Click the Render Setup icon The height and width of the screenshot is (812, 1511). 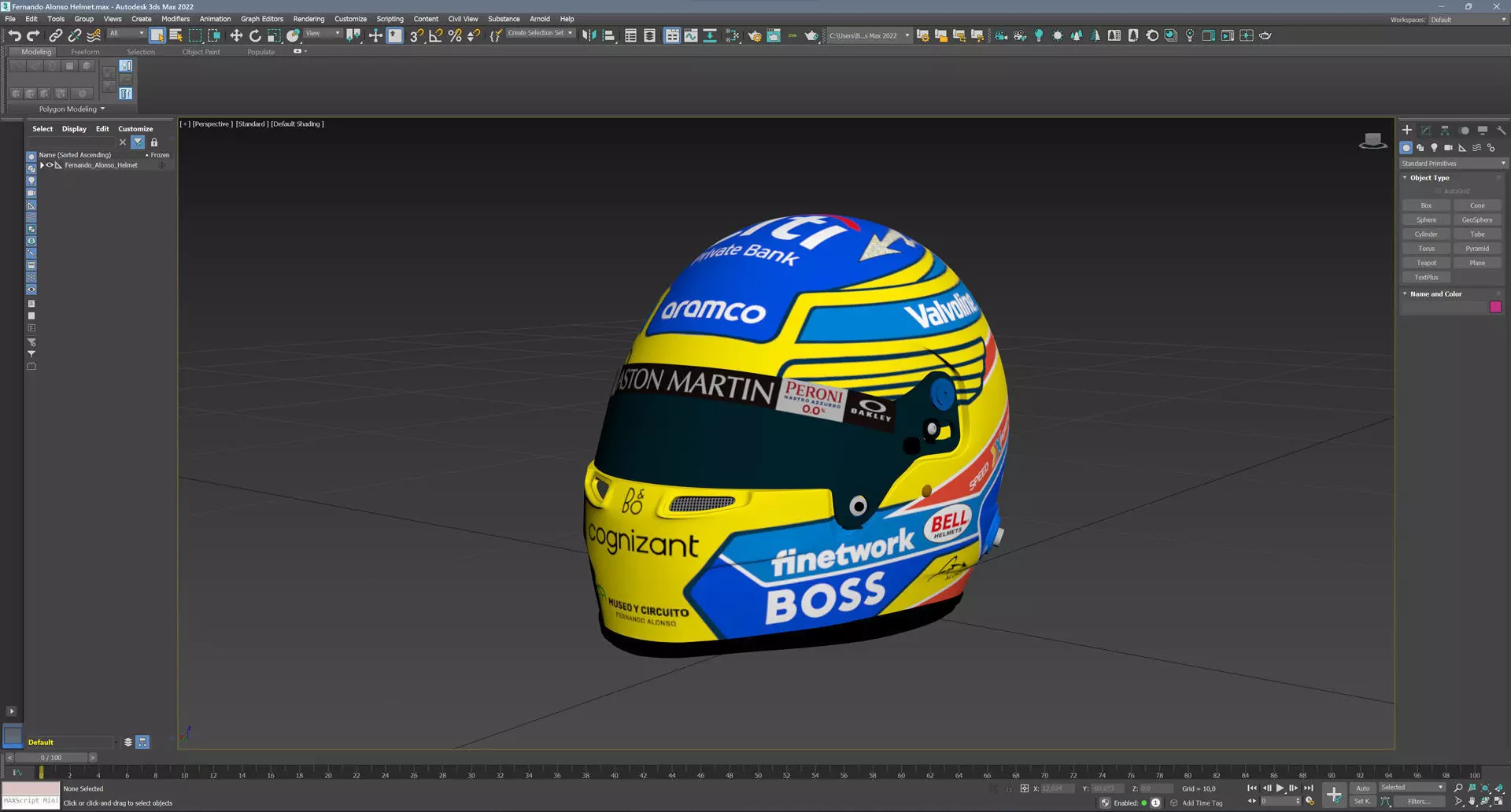755,35
